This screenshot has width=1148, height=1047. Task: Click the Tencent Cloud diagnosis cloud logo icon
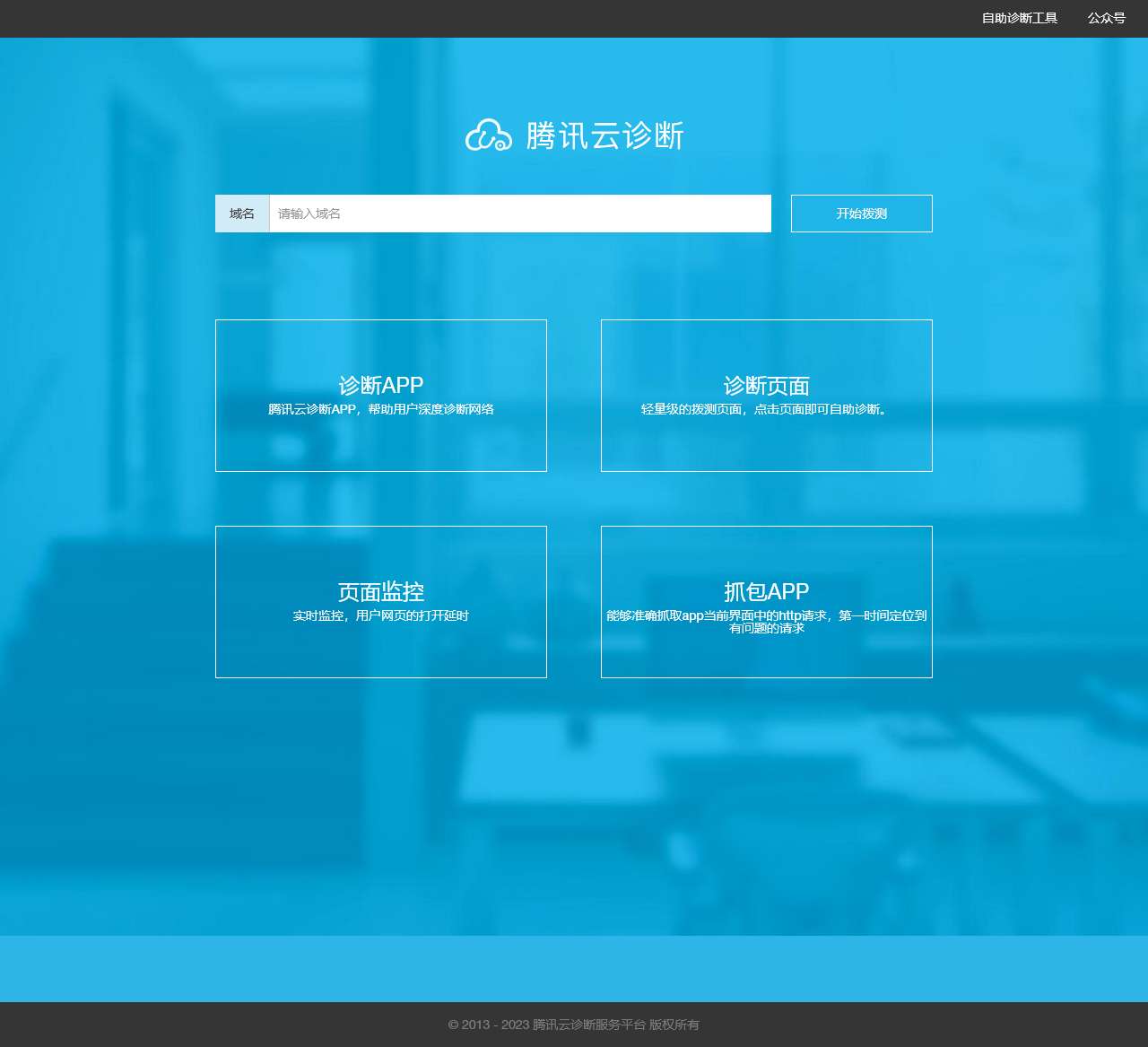[489, 135]
